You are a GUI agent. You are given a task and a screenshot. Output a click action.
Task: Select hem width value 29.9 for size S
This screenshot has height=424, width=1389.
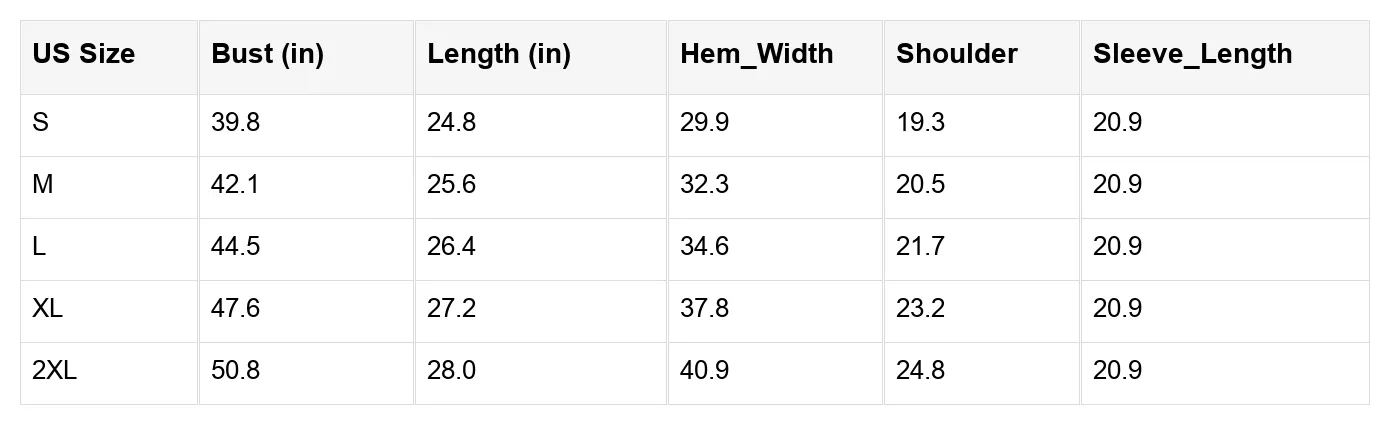pos(704,123)
